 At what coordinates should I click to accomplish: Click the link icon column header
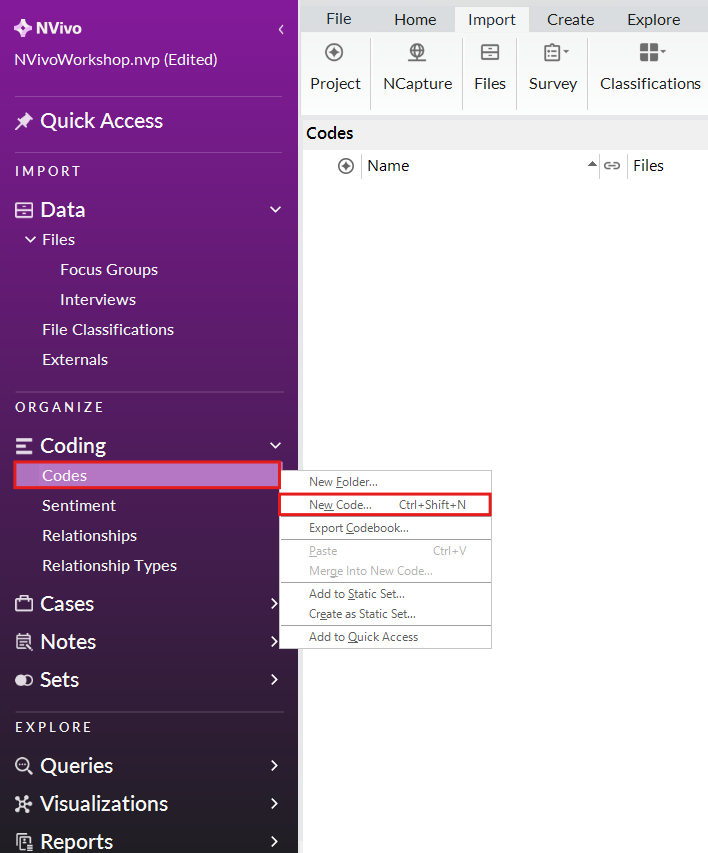tap(612, 166)
